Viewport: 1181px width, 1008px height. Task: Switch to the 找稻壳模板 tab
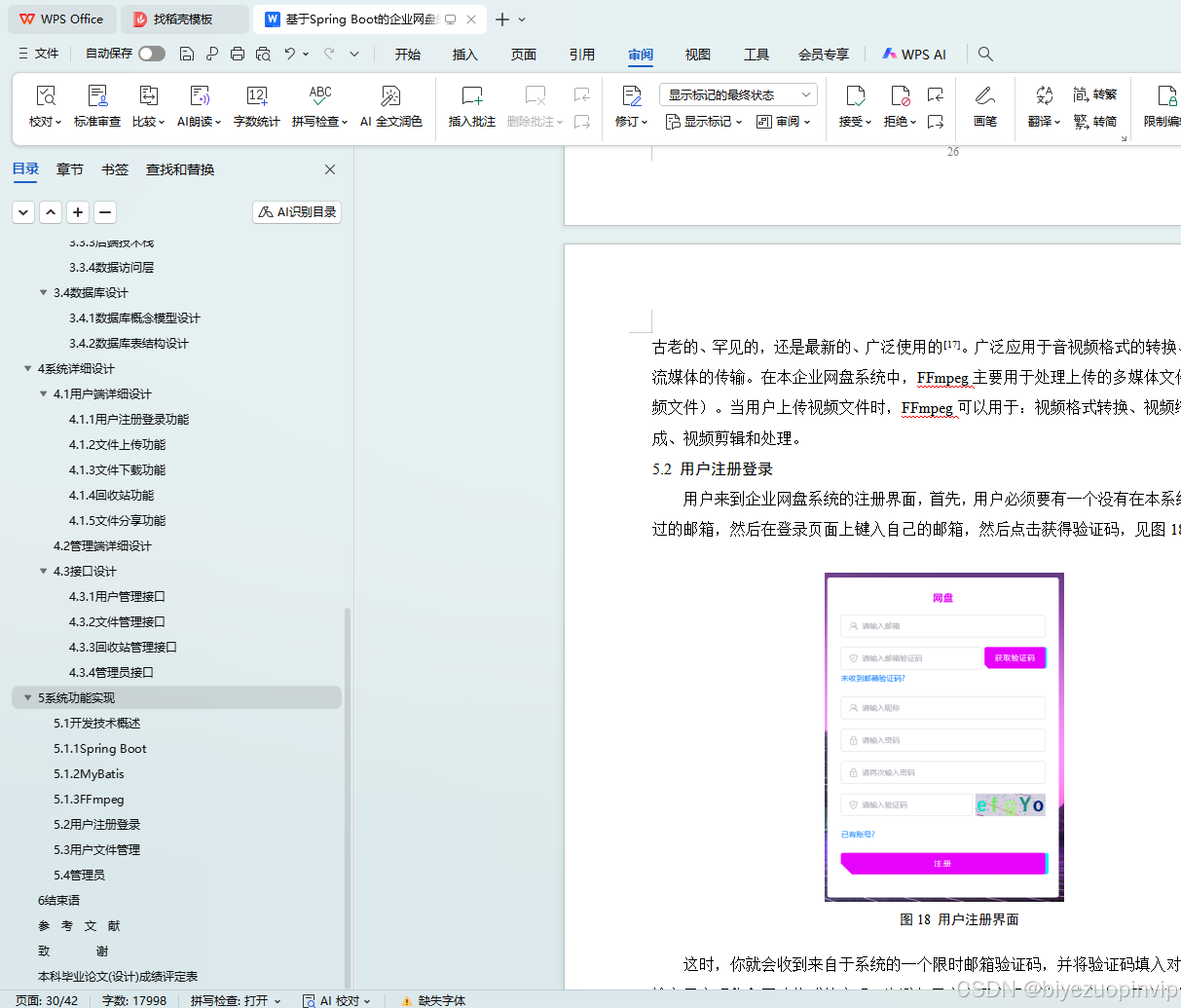pyautogui.click(x=185, y=19)
